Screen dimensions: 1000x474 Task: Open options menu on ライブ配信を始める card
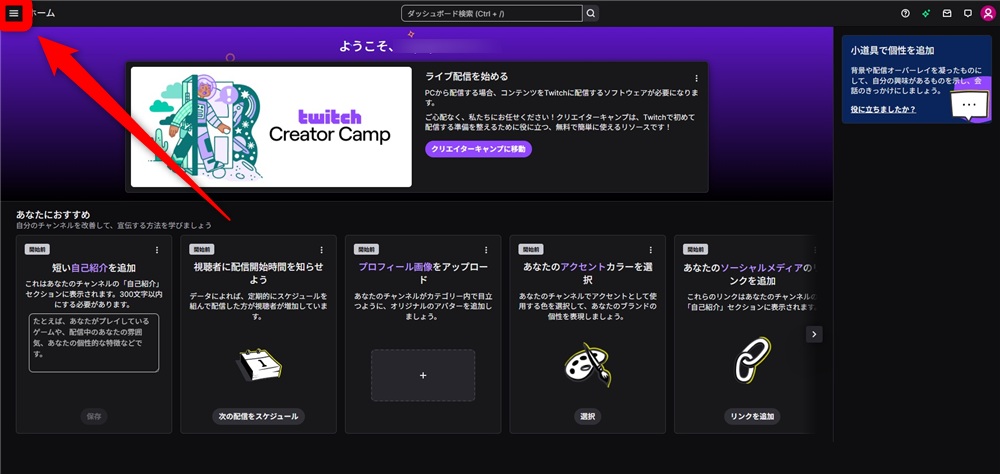pos(696,78)
